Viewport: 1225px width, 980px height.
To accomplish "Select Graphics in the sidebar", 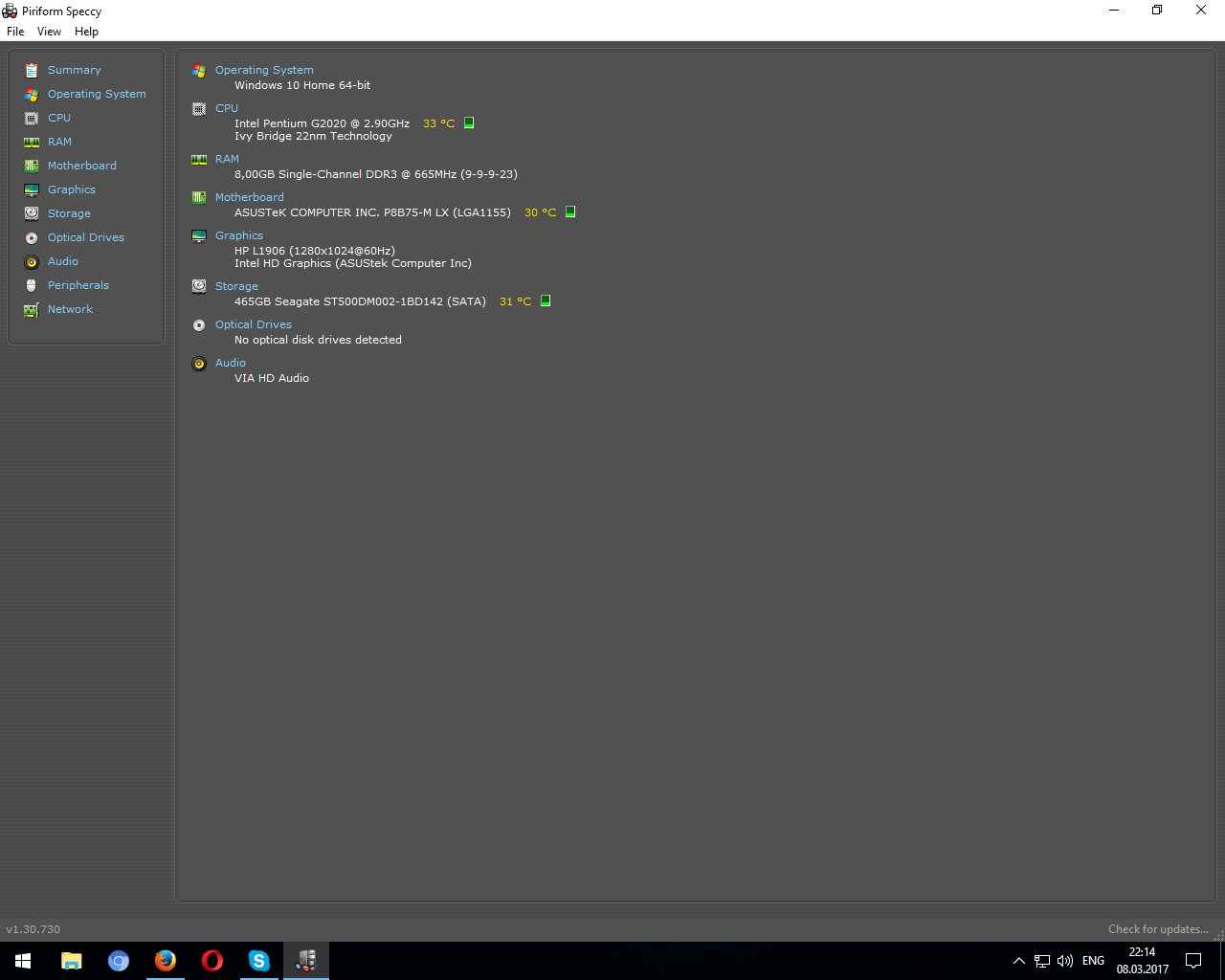I will pos(72,189).
